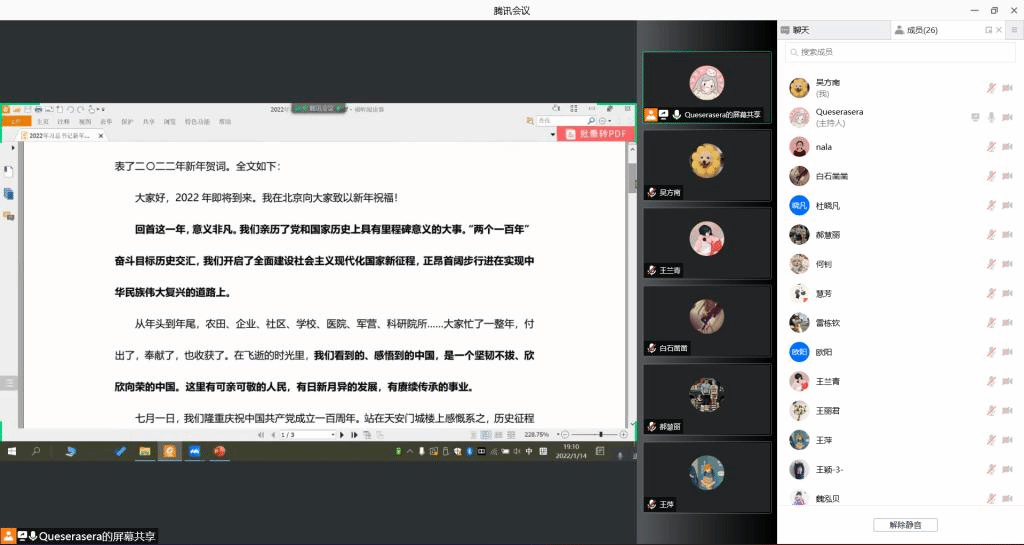Click the 解除静音 unmute button
Image resolution: width=1024 pixels, height=545 pixels.
[x=904, y=524]
